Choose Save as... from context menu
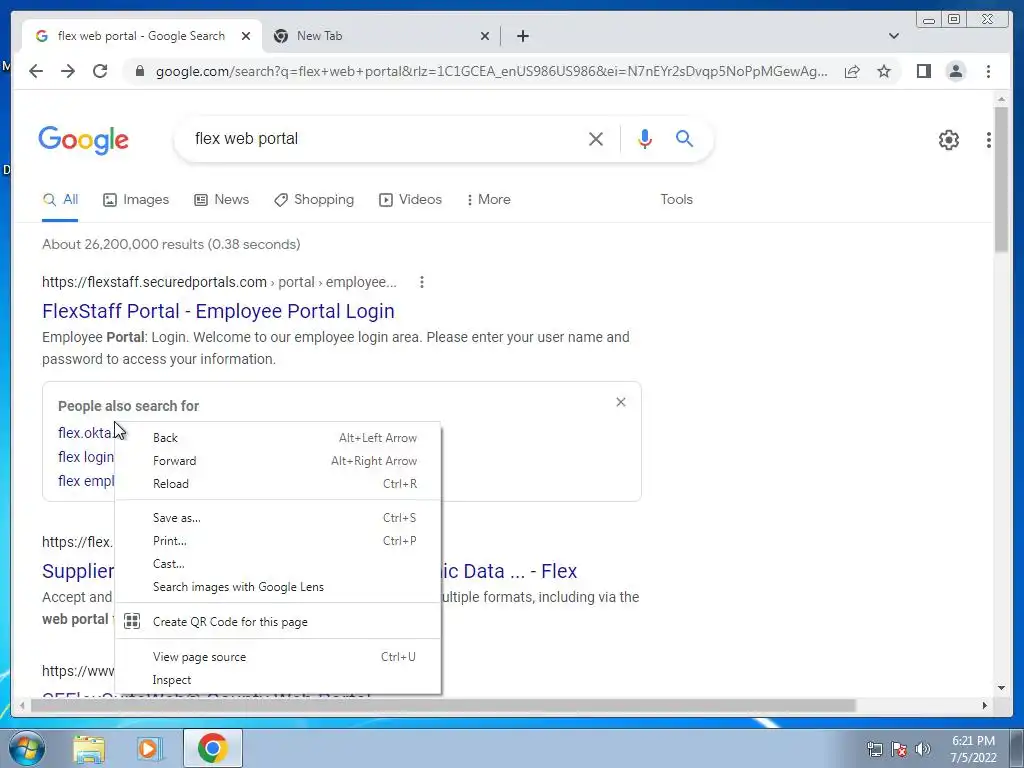Image resolution: width=1024 pixels, height=768 pixels. [x=278, y=517]
